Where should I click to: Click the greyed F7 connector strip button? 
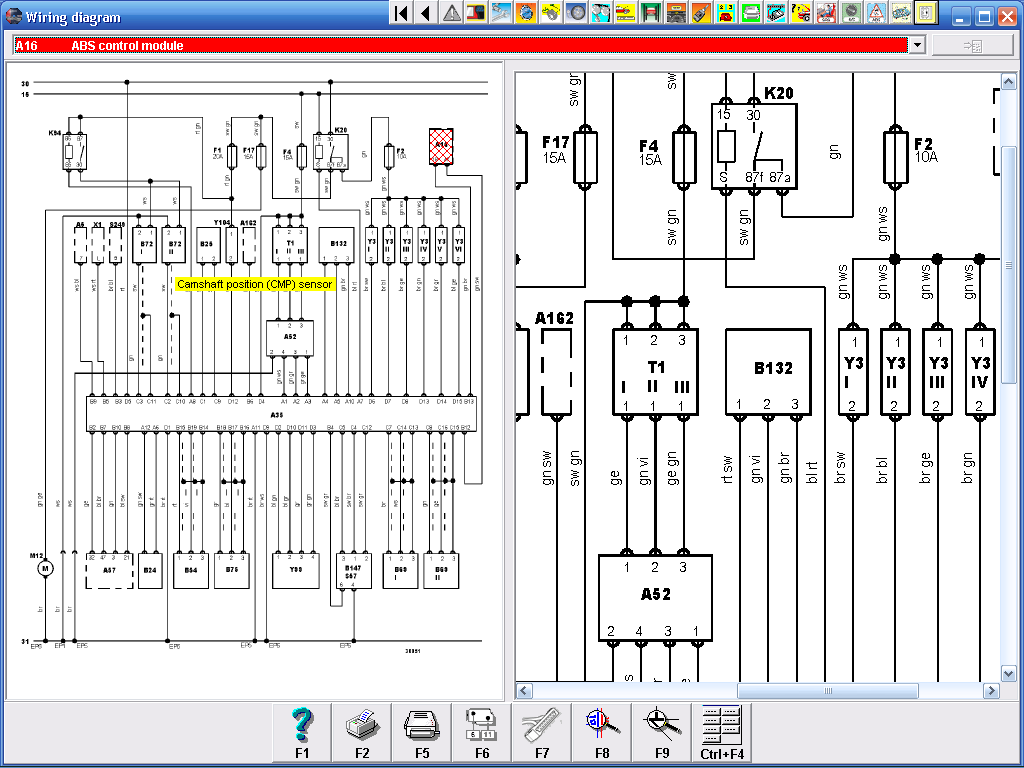[x=542, y=733]
